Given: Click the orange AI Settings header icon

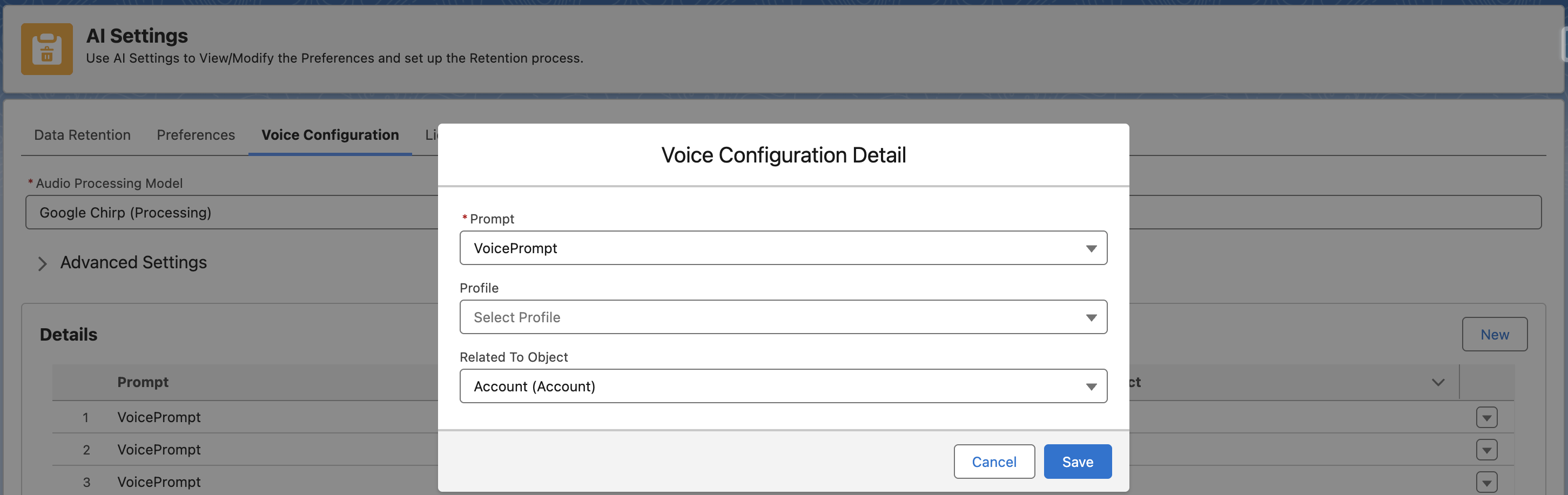Looking at the screenshot, I should [46, 49].
